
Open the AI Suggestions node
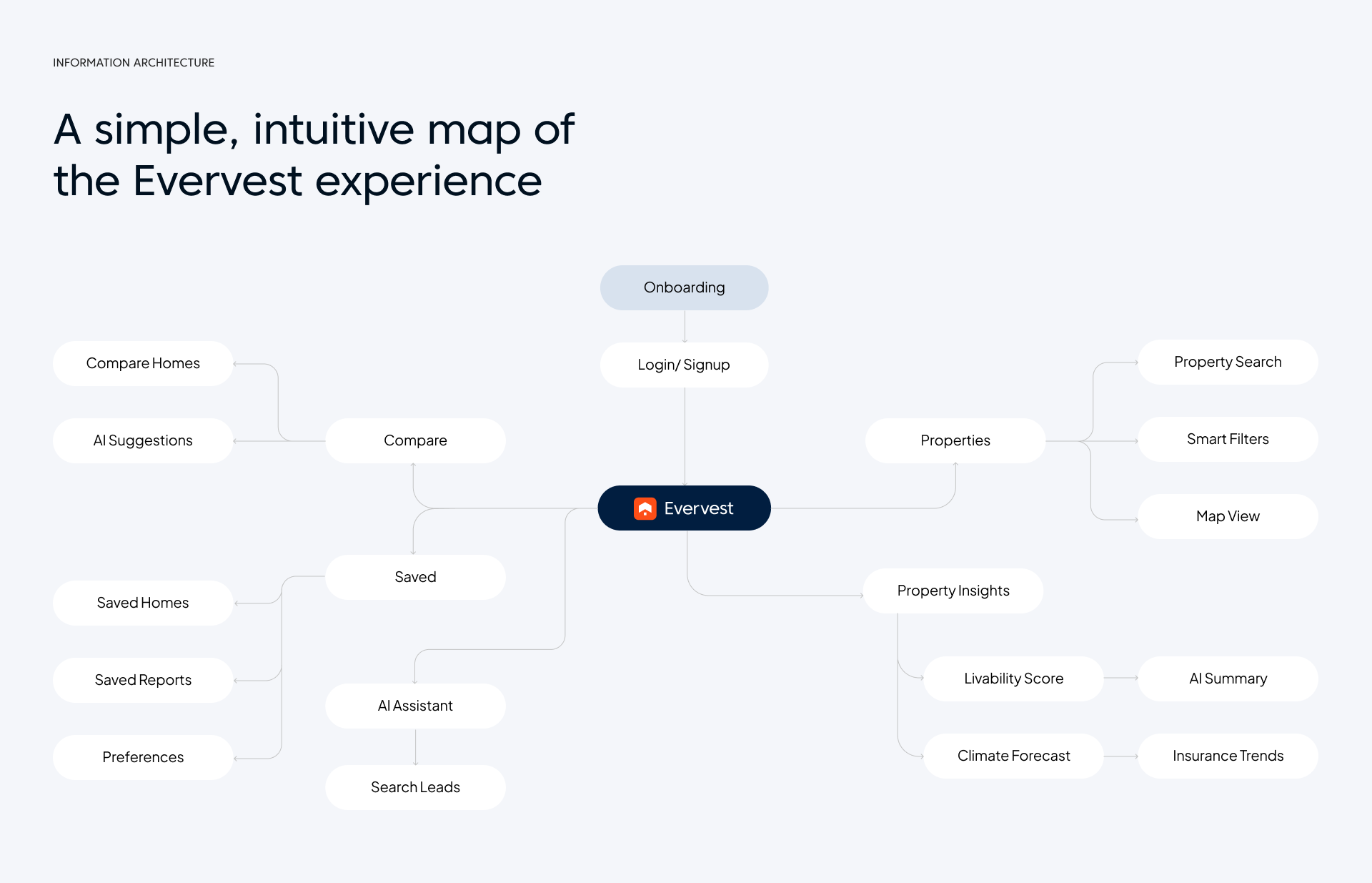coord(143,440)
